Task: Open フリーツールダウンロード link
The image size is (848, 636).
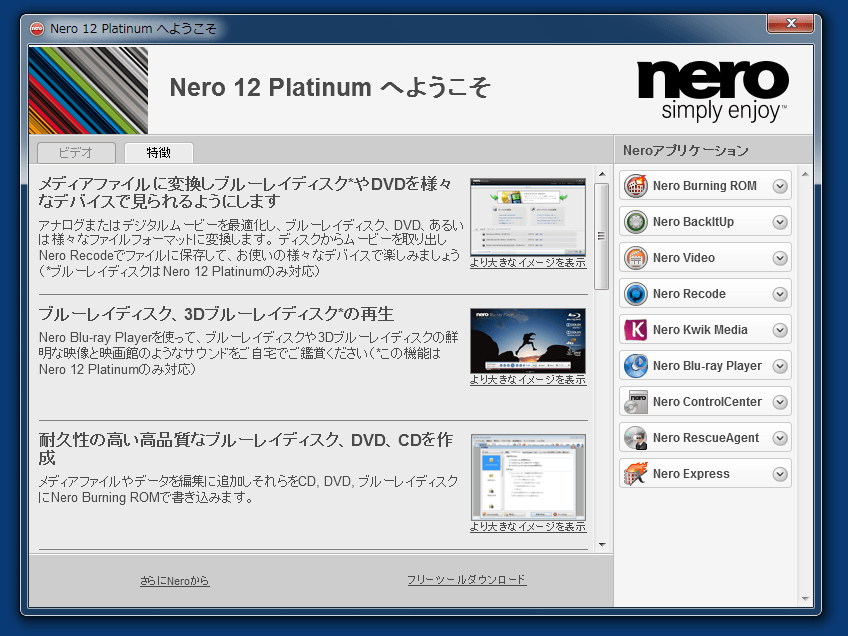Action: [x=466, y=580]
